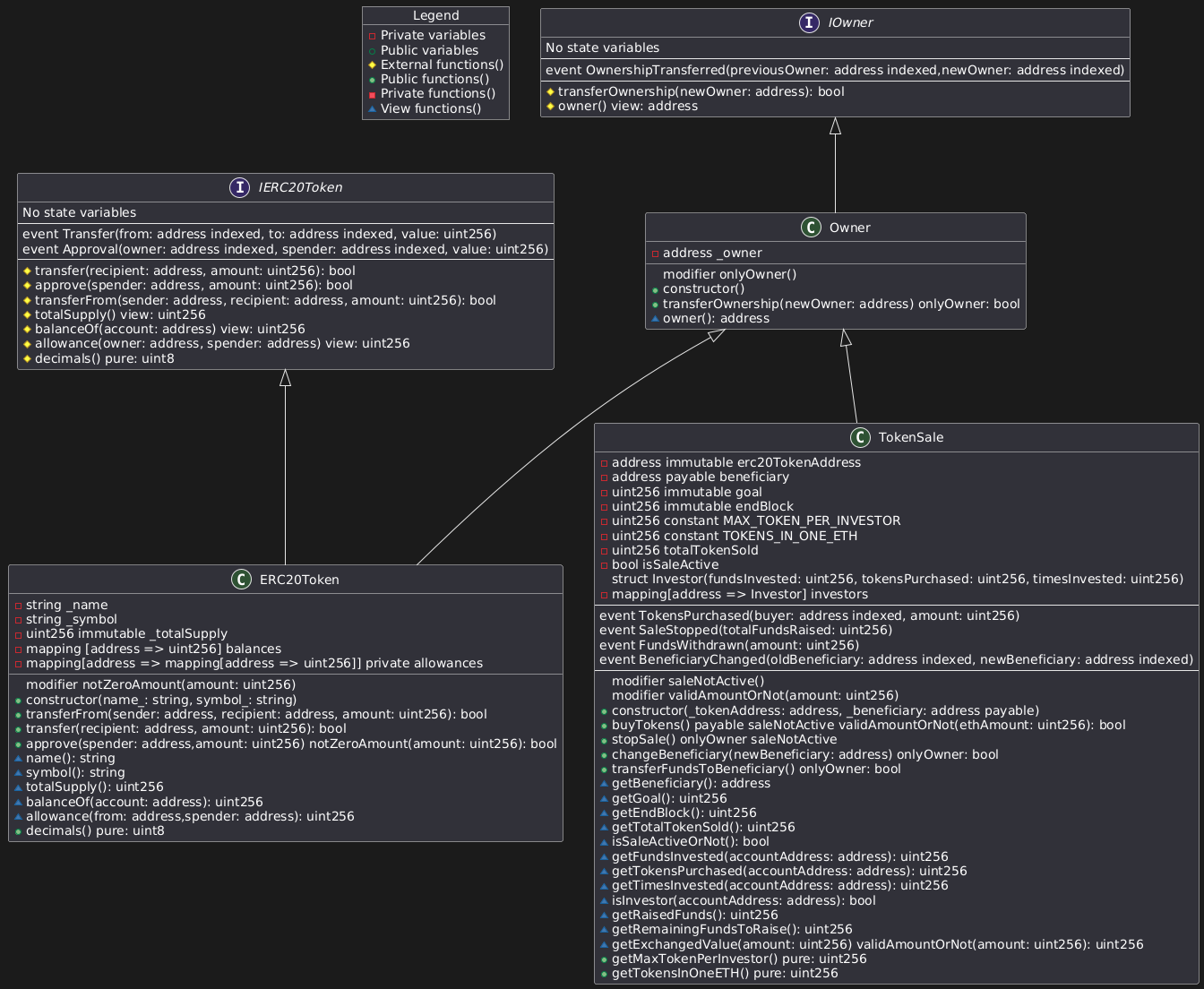Click 'No state variables' in IERC20Token
1204x989 pixels.
[x=79, y=212]
